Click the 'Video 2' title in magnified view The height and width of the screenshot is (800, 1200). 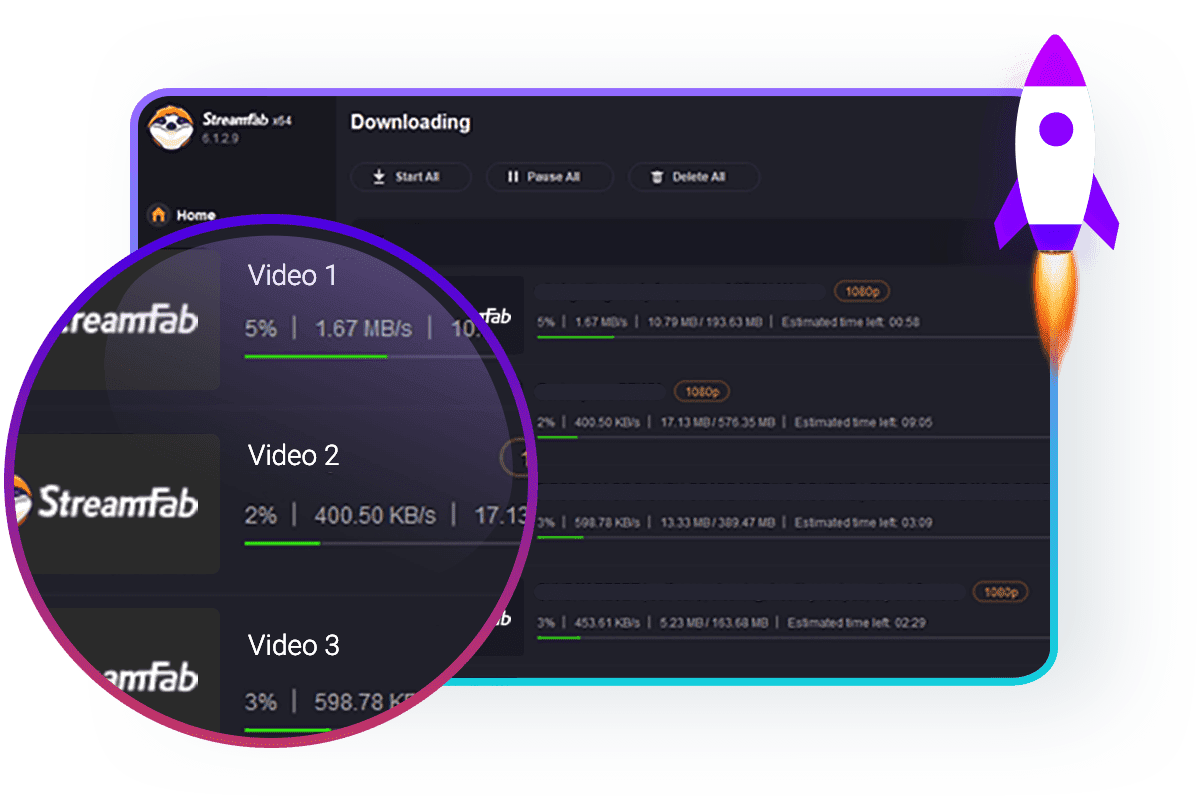293,456
